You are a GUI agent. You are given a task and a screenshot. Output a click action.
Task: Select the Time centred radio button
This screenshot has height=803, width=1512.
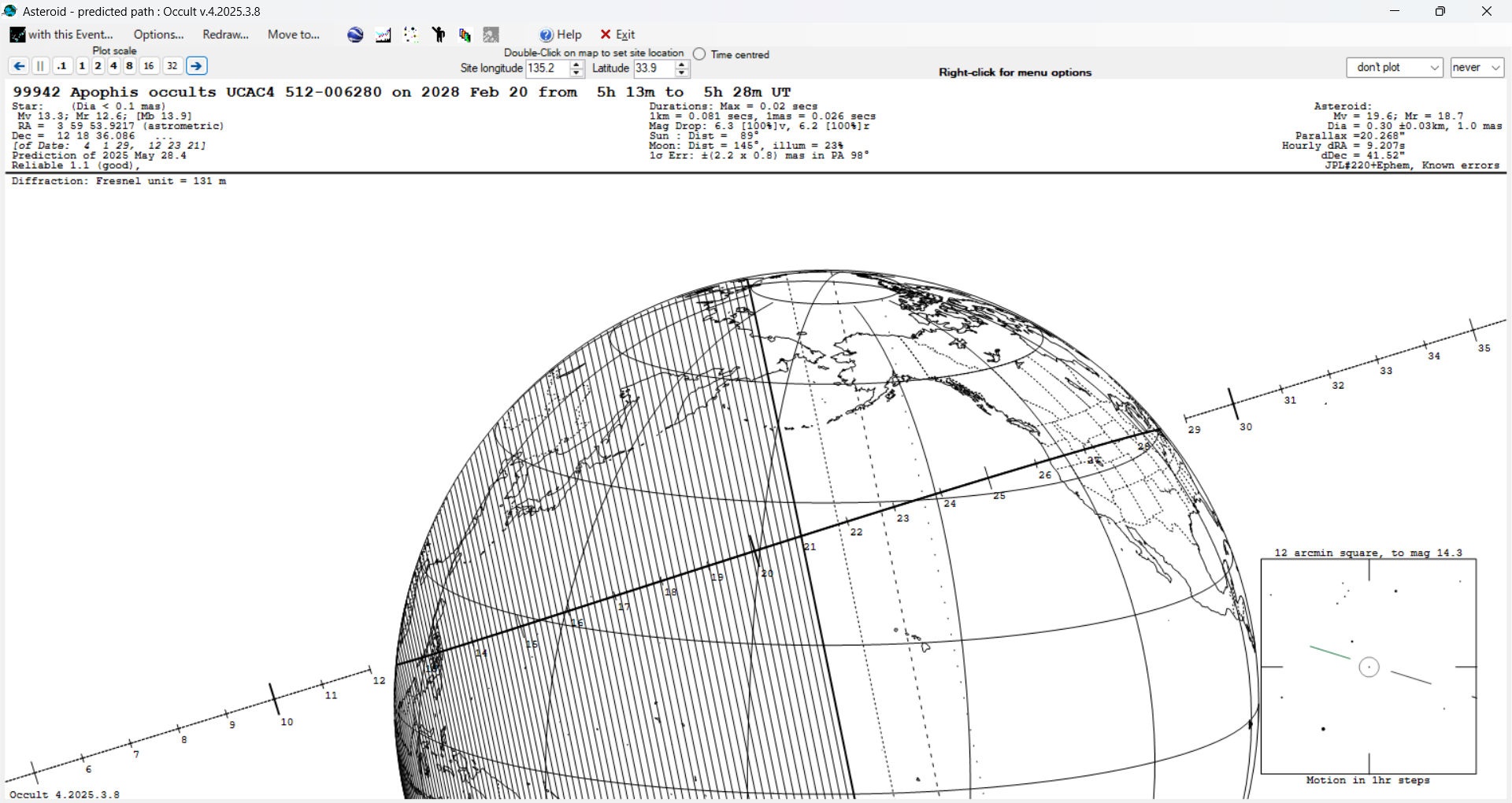699,54
